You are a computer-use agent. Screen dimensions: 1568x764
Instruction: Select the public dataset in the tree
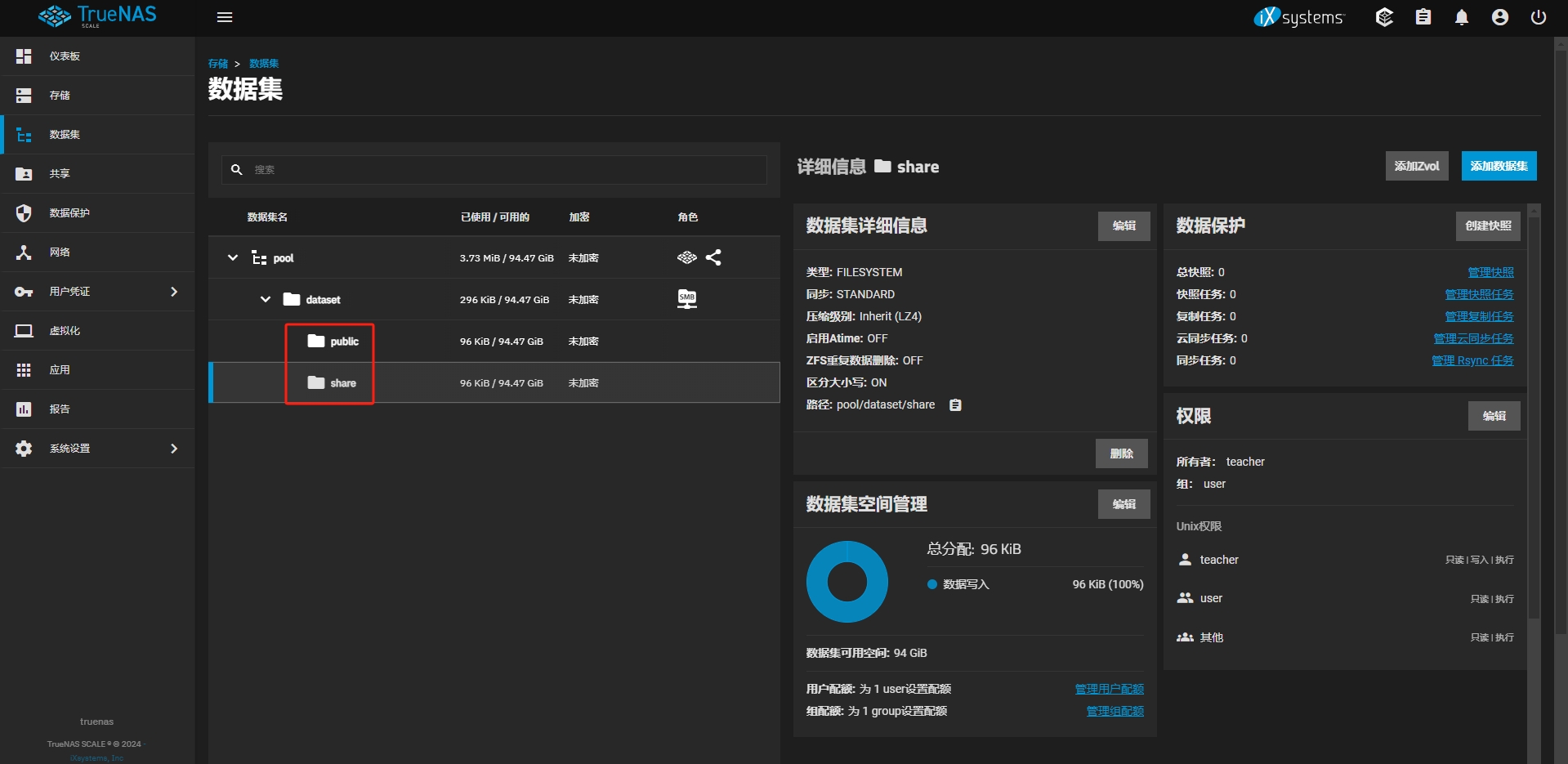tap(343, 342)
